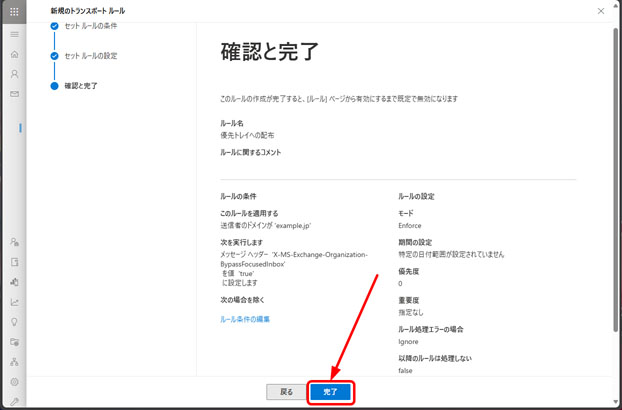Open the wrench tool icon at sidebar bottom
622x410 pixels.
14,401
